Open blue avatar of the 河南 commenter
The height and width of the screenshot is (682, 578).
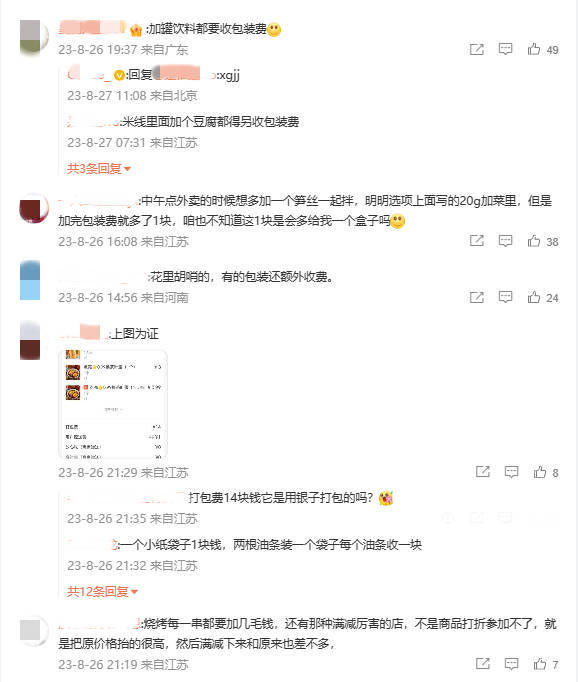point(30,281)
